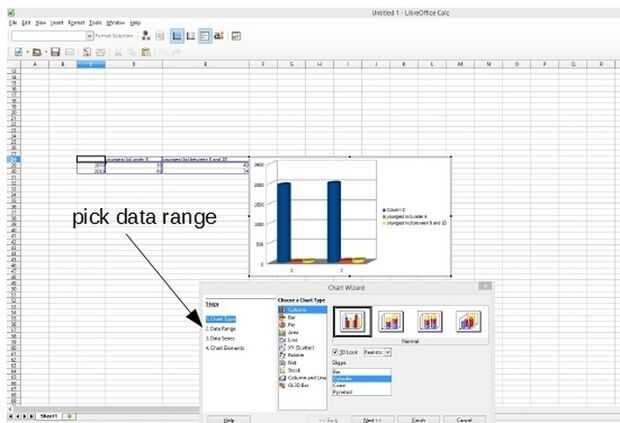
Task: Open dropdown arrow next to Open icon
Action: coord(46,52)
